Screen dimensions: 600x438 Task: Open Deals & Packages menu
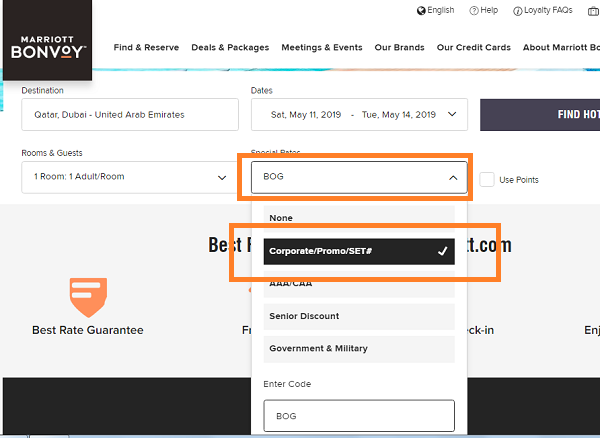pos(230,47)
